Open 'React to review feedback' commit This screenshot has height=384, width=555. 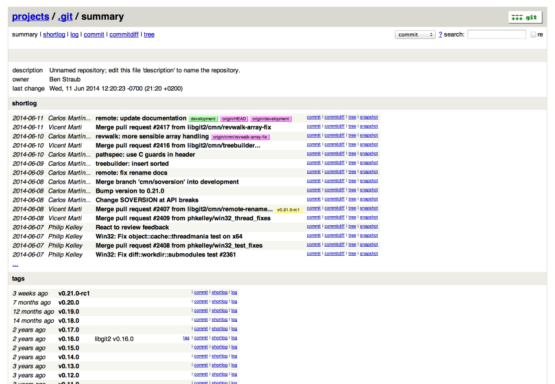pos(132,227)
